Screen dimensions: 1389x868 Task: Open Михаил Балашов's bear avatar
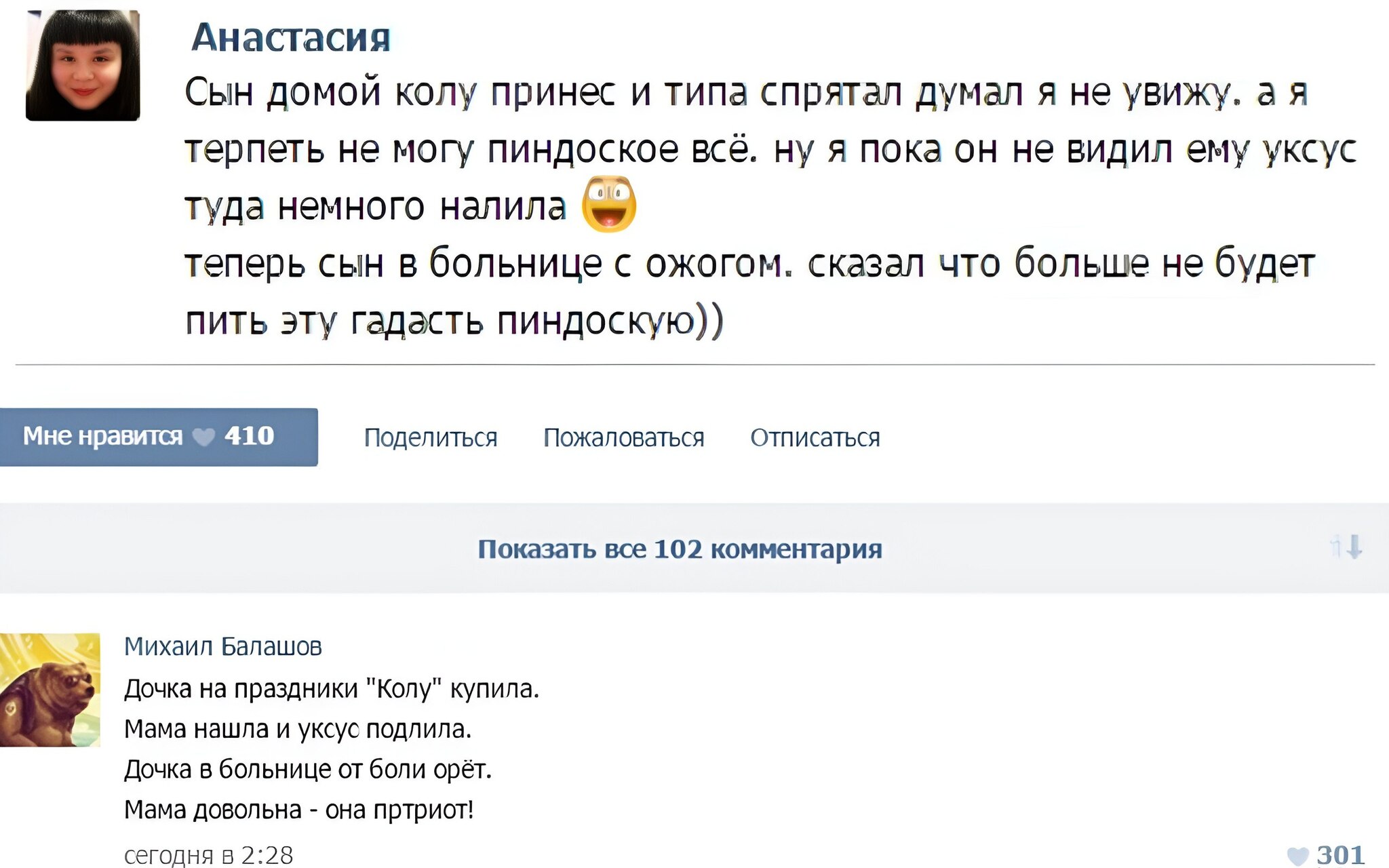tap(50, 690)
